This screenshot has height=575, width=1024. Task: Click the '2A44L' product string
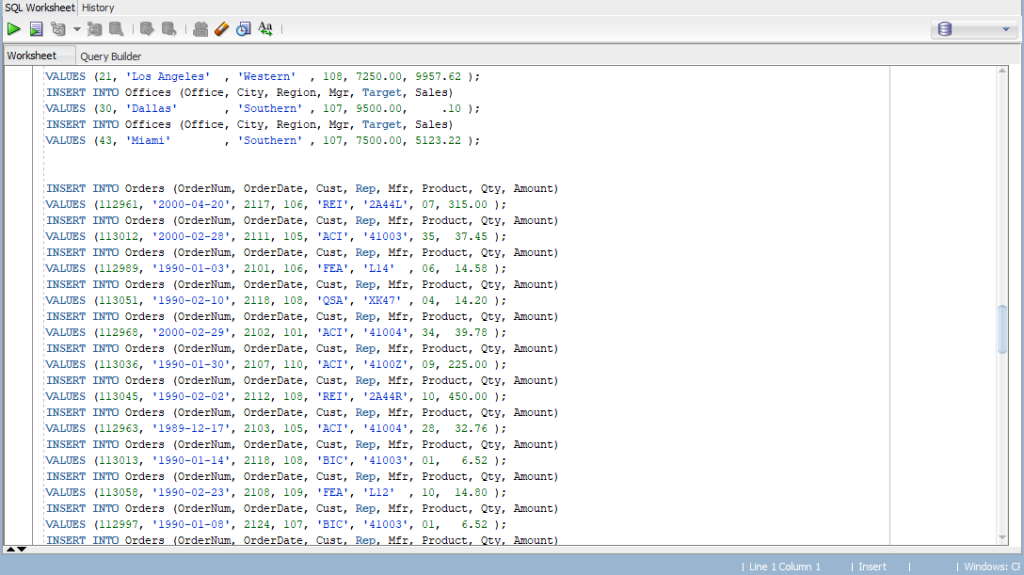click(x=385, y=205)
